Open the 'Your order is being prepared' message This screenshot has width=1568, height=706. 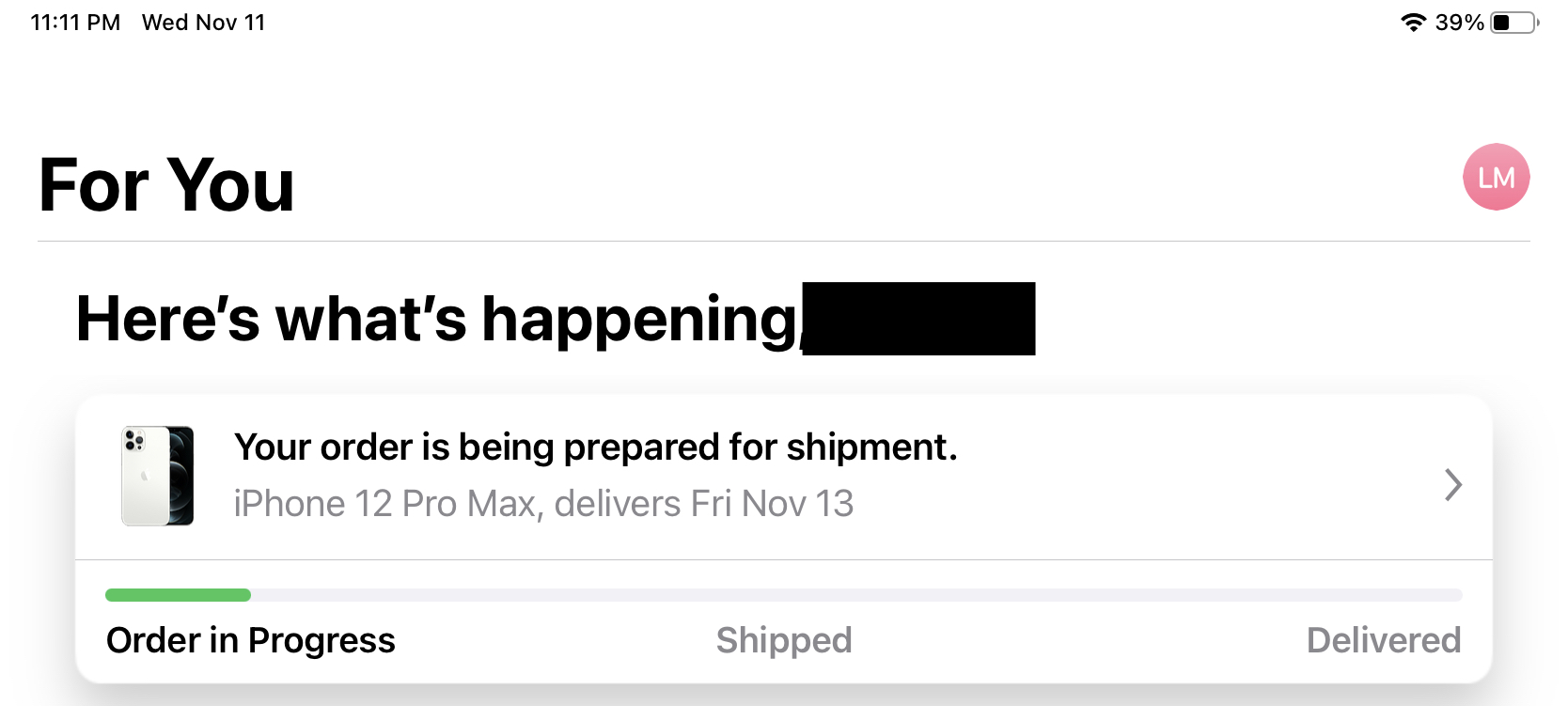595,447
